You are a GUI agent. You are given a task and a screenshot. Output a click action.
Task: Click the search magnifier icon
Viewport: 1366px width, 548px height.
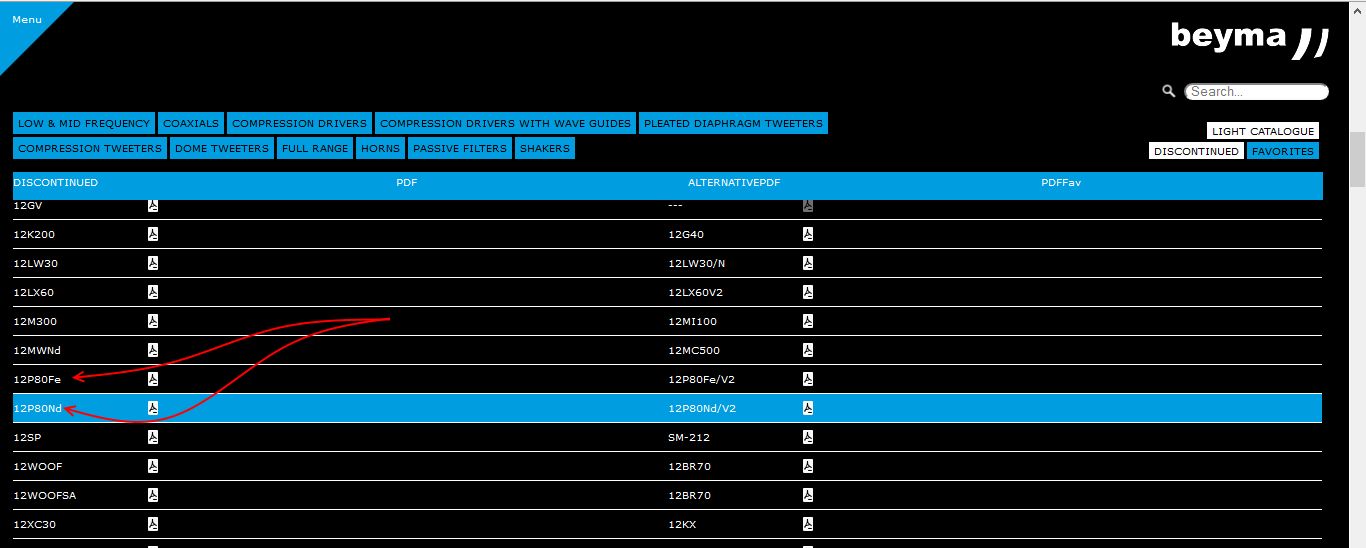click(1168, 91)
